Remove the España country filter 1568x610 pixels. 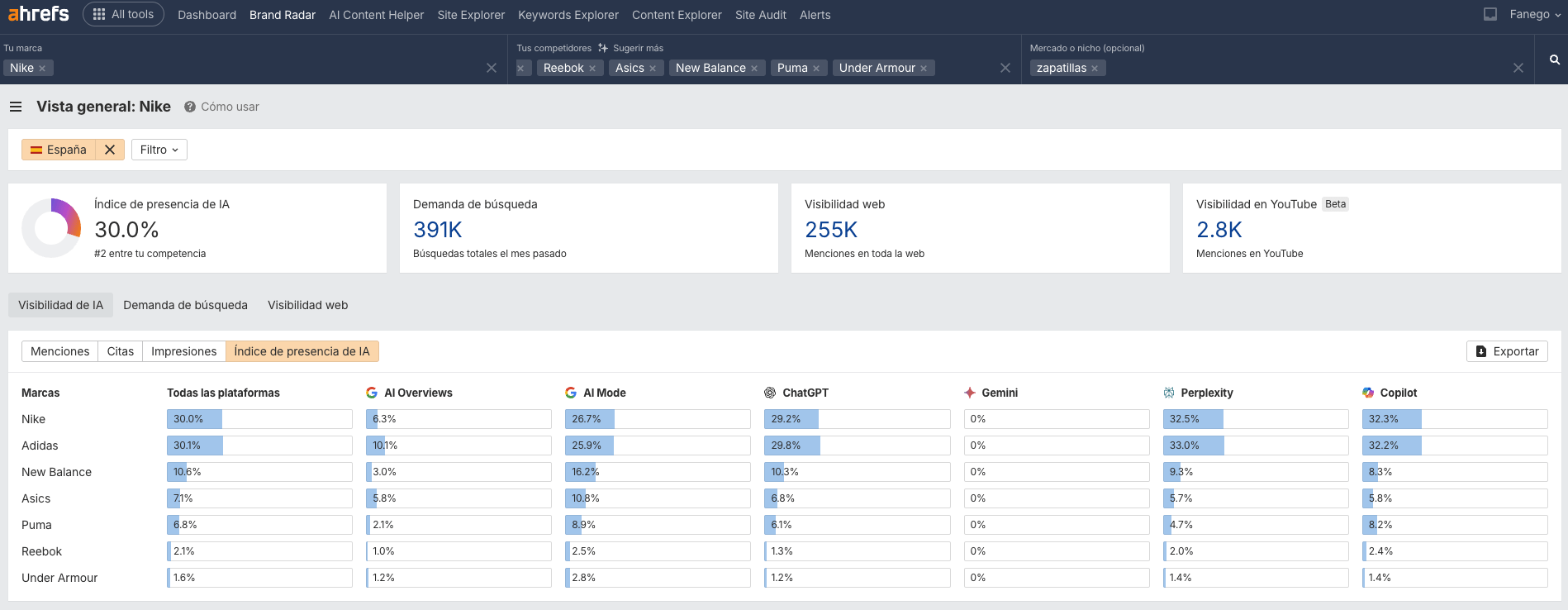[110, 150]
